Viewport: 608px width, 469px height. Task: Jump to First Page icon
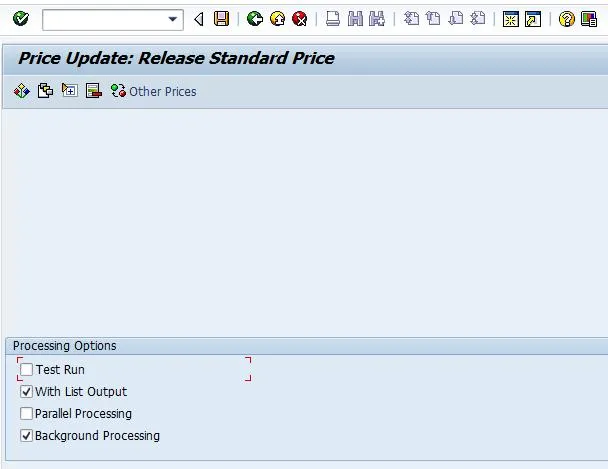coord(411,19)
